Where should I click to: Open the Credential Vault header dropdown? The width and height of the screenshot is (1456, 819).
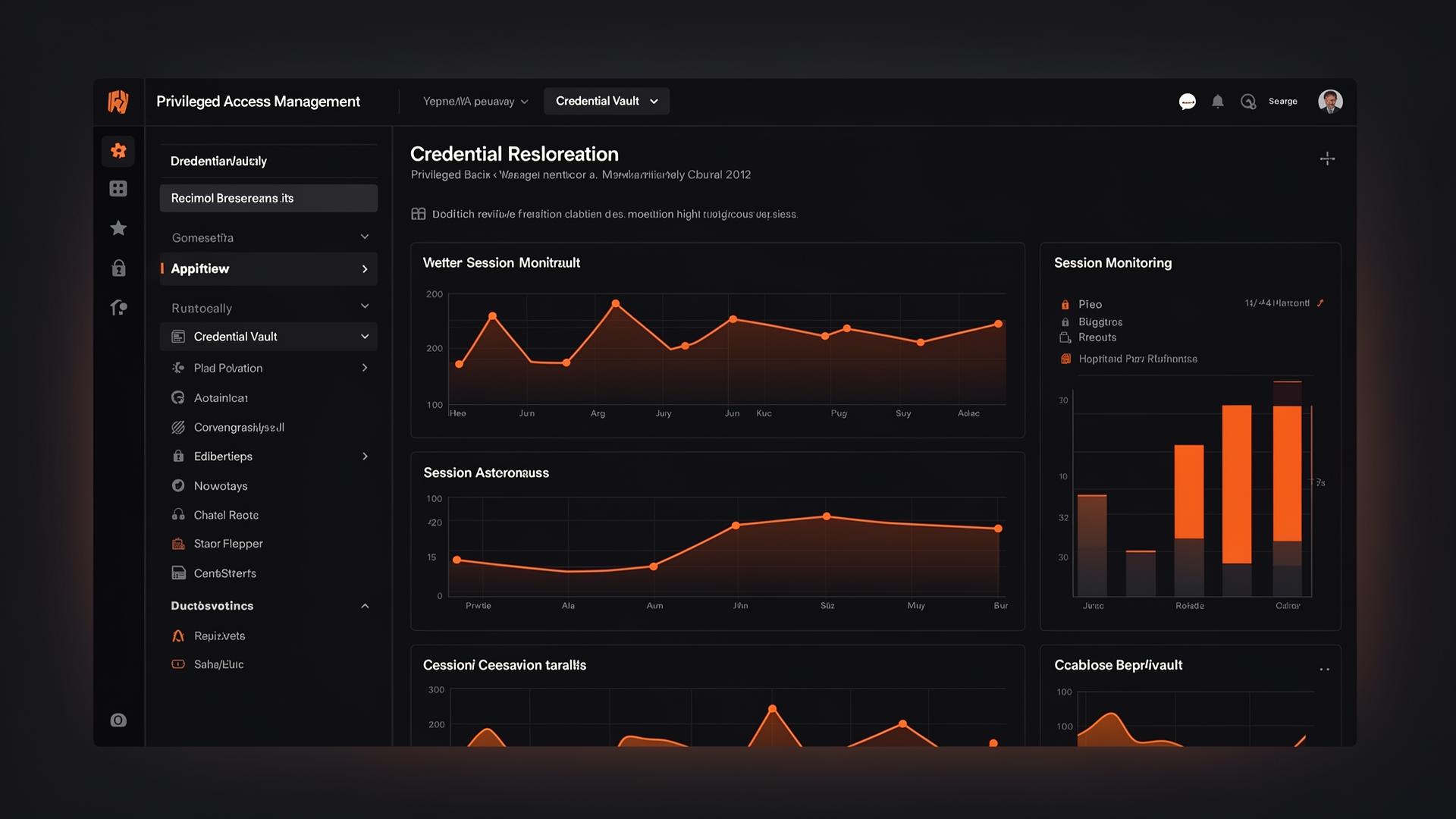point(606,101)
